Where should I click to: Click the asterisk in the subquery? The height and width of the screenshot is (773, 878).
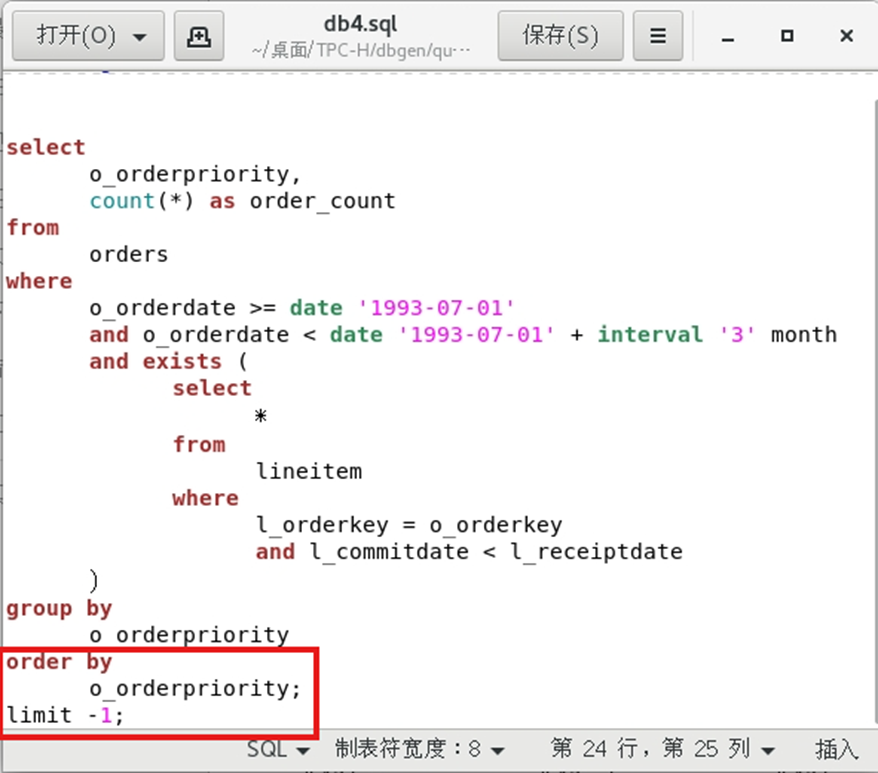coord(260,416)
